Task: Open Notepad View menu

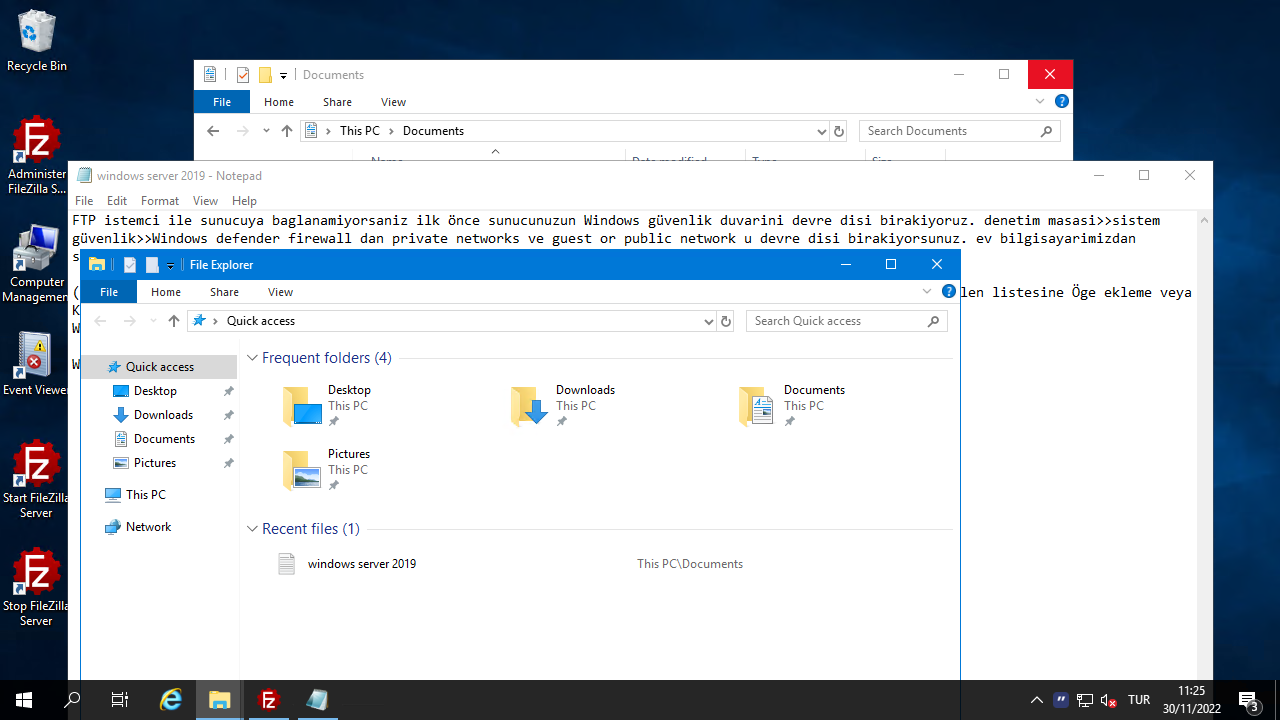Action: point(205,201)
